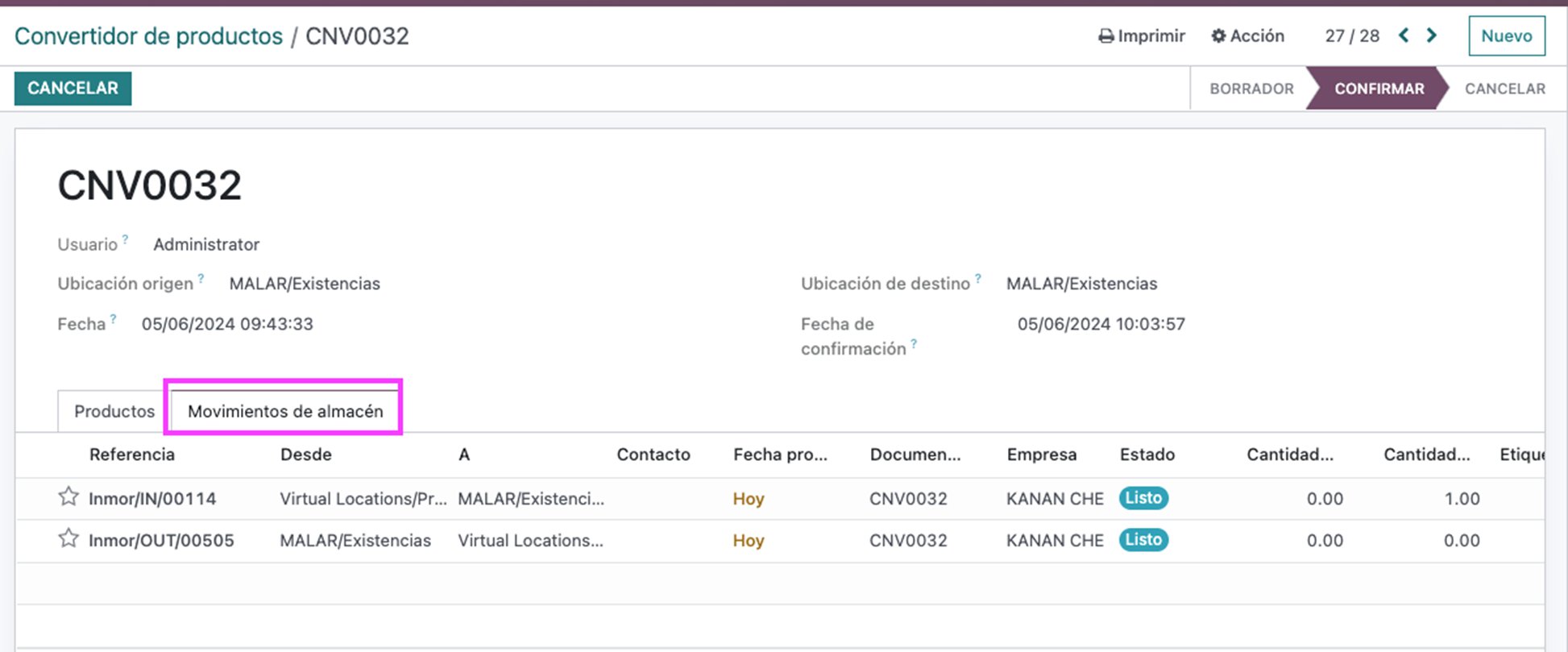Click the green CANCELAR button
This screenshot has width=1568, height=652.
[73, 89]
